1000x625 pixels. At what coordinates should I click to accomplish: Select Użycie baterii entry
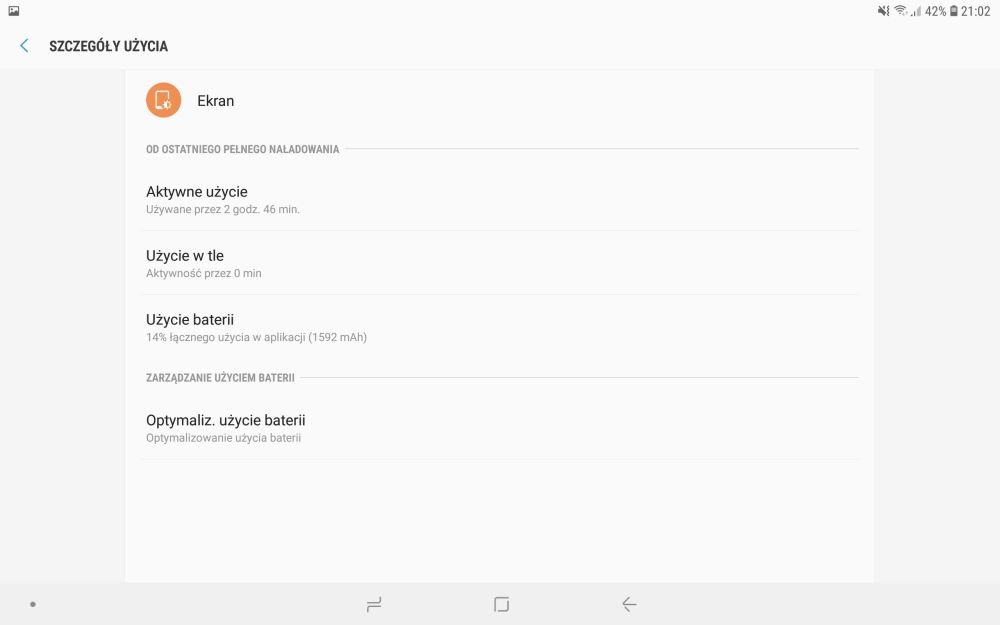tap(499, 327)
